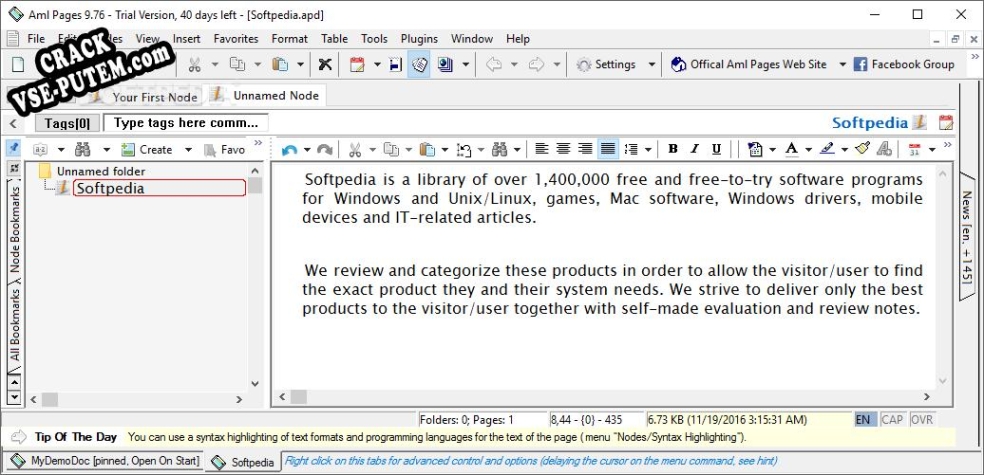Copy selected text using editor toolbar icon

(392, 149)
